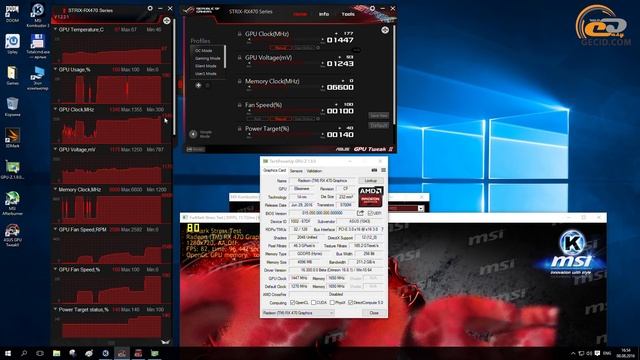This screenshot has height=360, width=640.
Task: Open the Recycle Bin desktop icon
Action: pos(12,107)
